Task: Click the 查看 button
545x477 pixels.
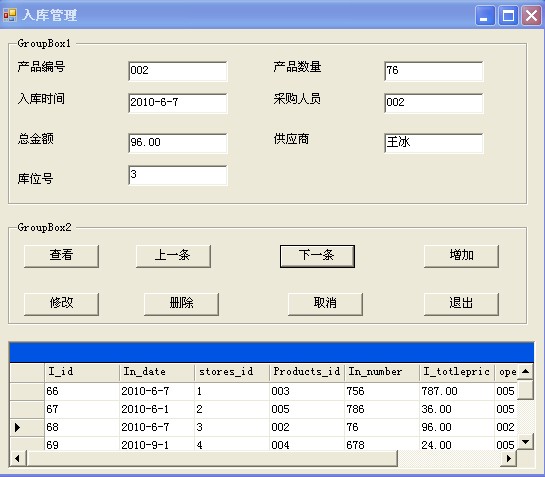Action: click(x=61, y=256)
